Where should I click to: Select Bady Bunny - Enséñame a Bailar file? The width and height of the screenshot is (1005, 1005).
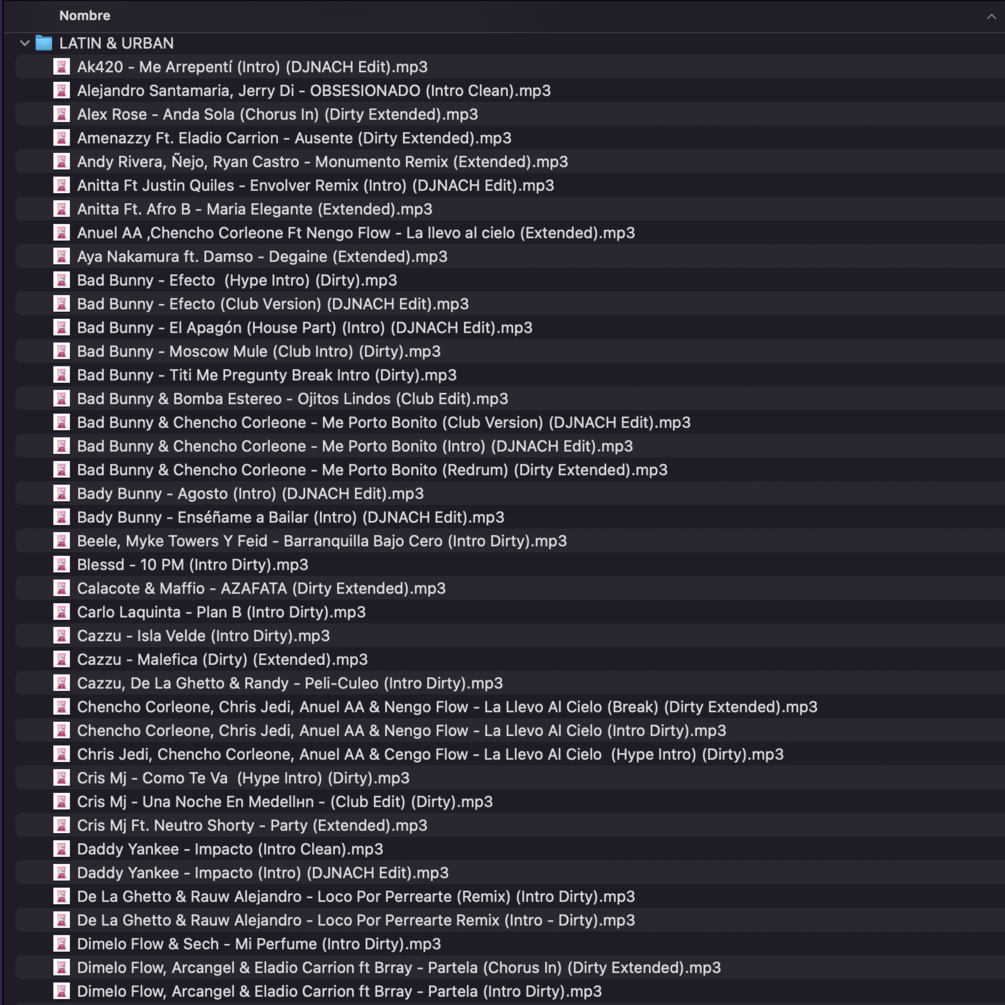(x=290, y=517)
